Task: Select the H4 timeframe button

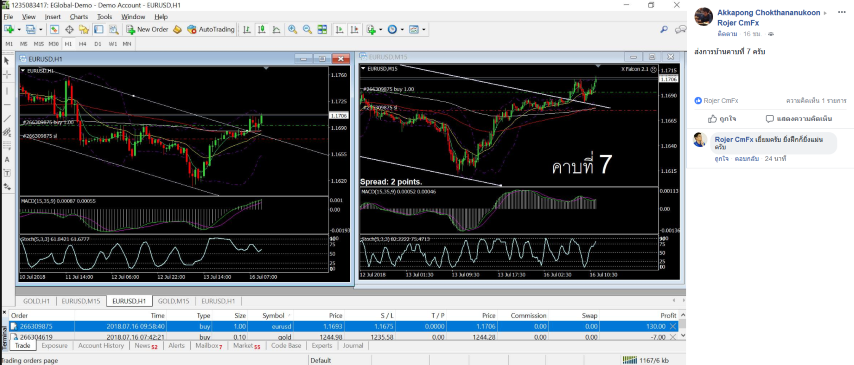Action: pyautogui.click(x=82, y=43)
